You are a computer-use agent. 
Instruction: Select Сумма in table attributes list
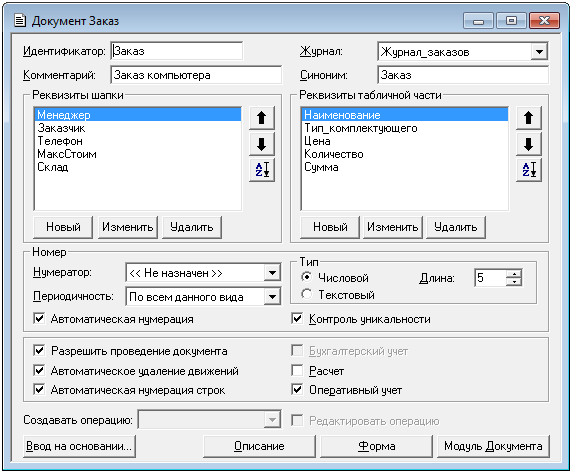pos(405,167)
